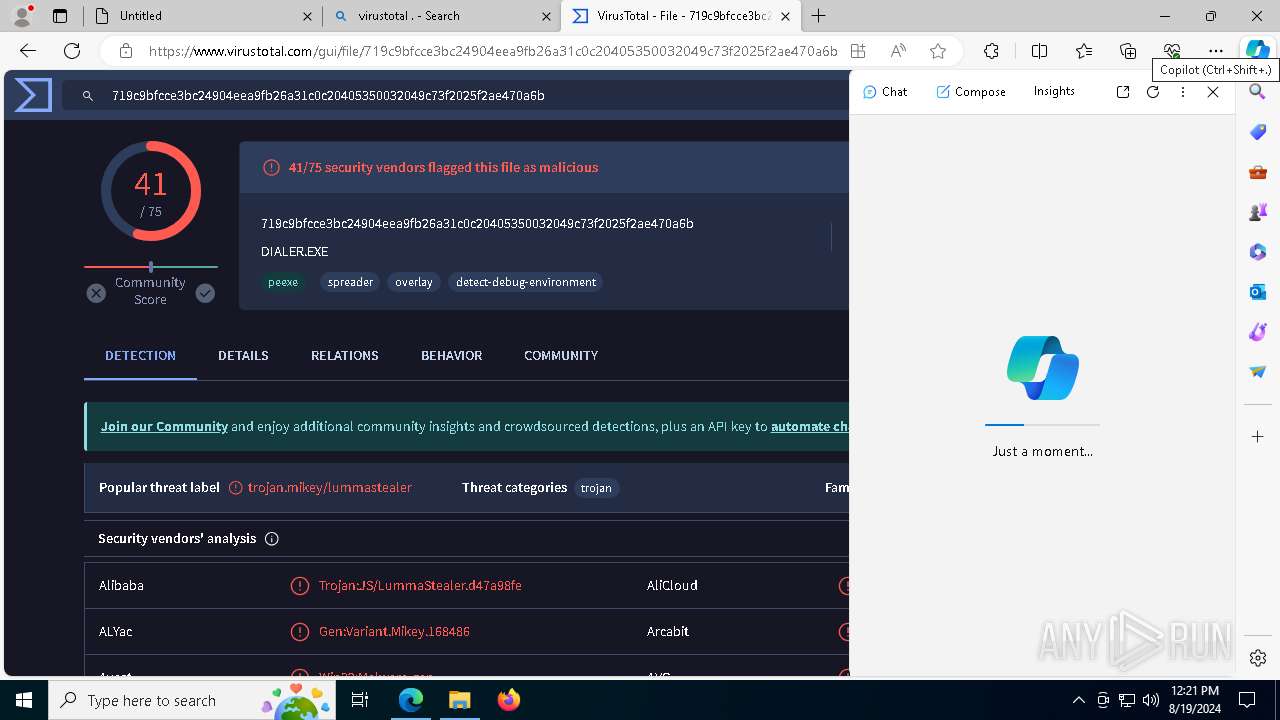1280x720 pixels.
Task: Open a new browser tab
Action: pyautogui.click(x=818, y=15)
